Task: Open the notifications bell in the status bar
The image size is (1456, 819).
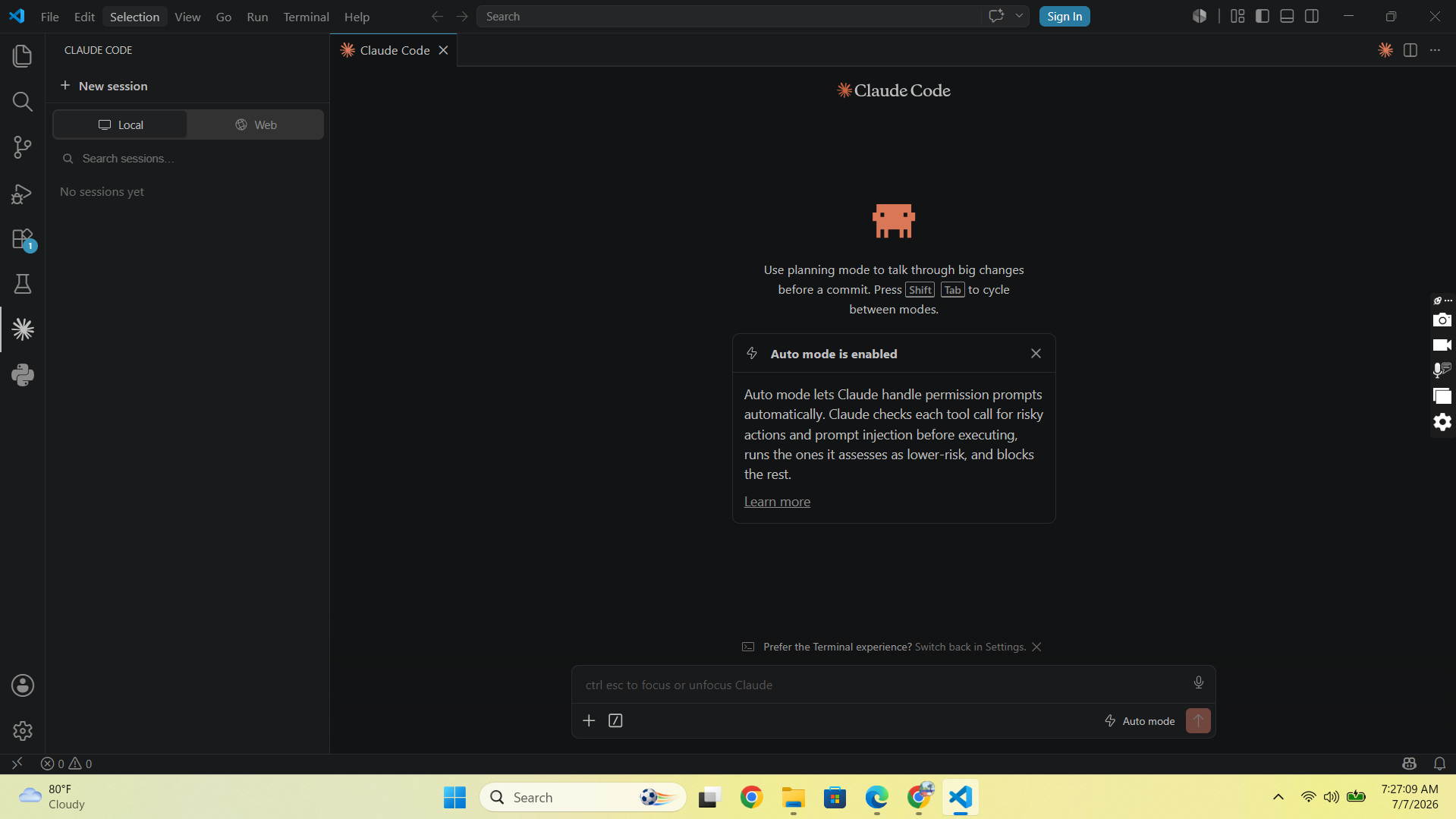Action: coord(1439,764)
